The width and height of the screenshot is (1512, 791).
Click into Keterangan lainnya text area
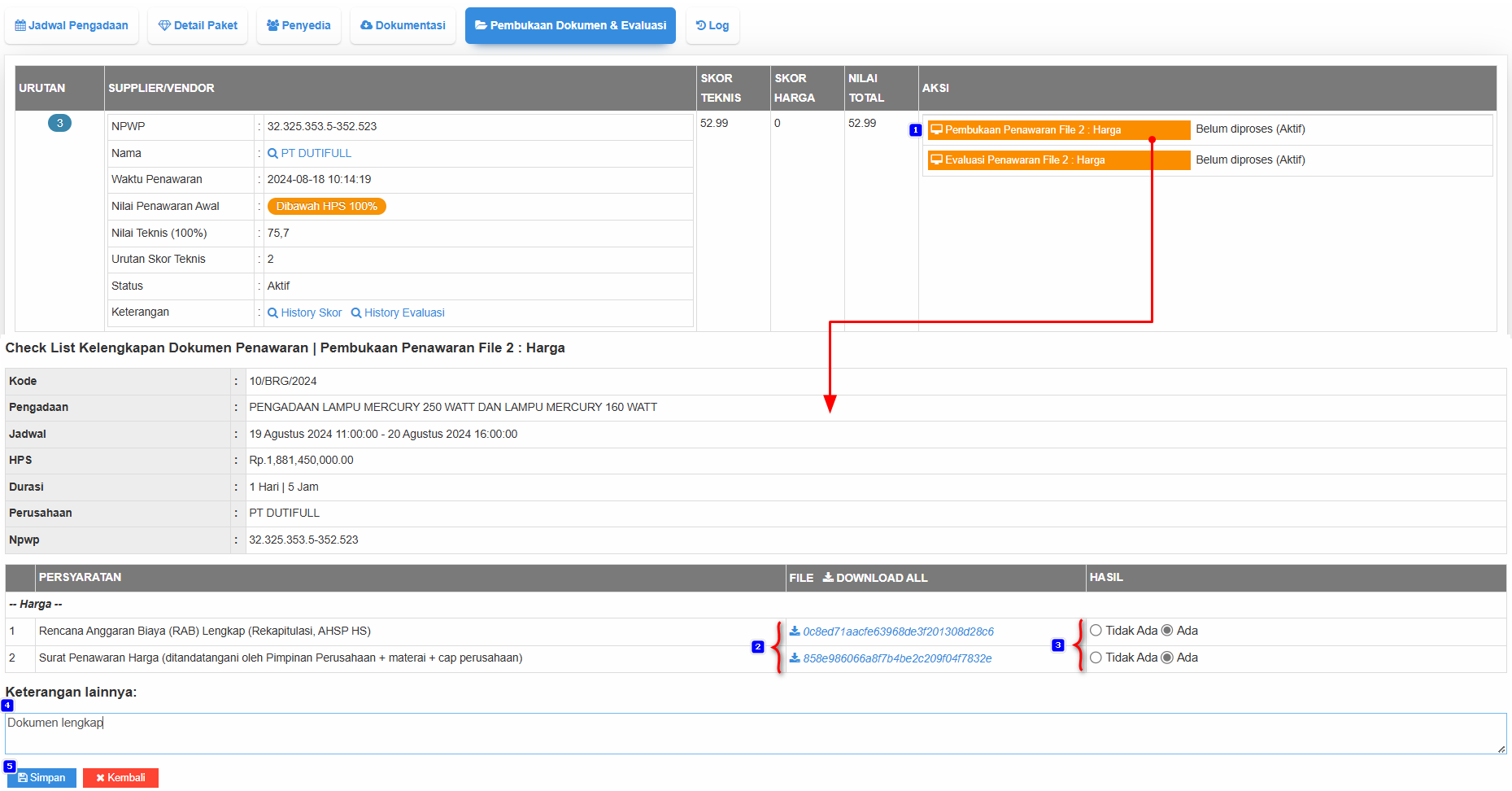pyautogui.click(x=755, y=733)
